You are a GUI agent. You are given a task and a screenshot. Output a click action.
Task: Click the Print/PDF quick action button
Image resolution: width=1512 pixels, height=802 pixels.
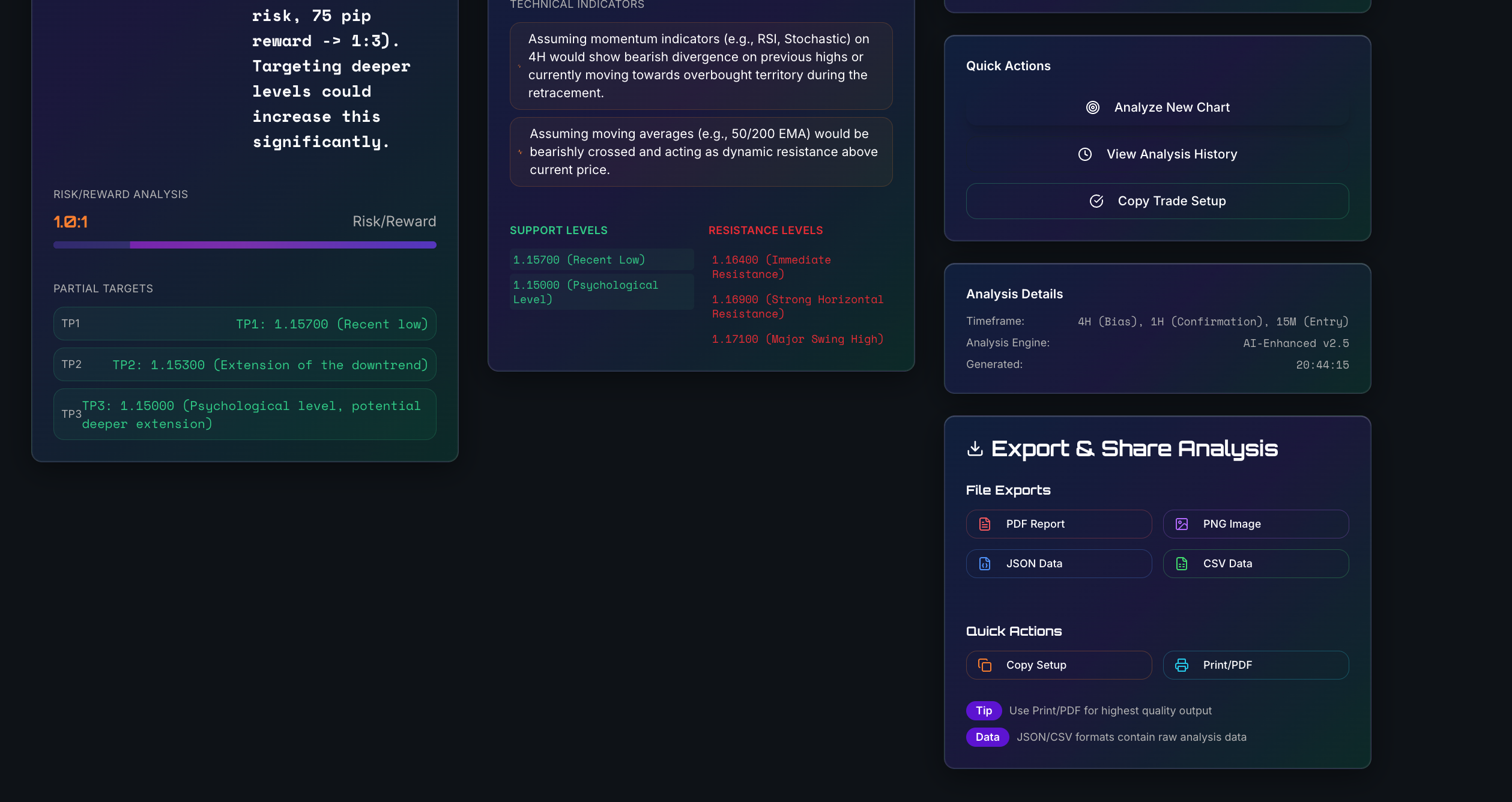tap(1256, 665)
